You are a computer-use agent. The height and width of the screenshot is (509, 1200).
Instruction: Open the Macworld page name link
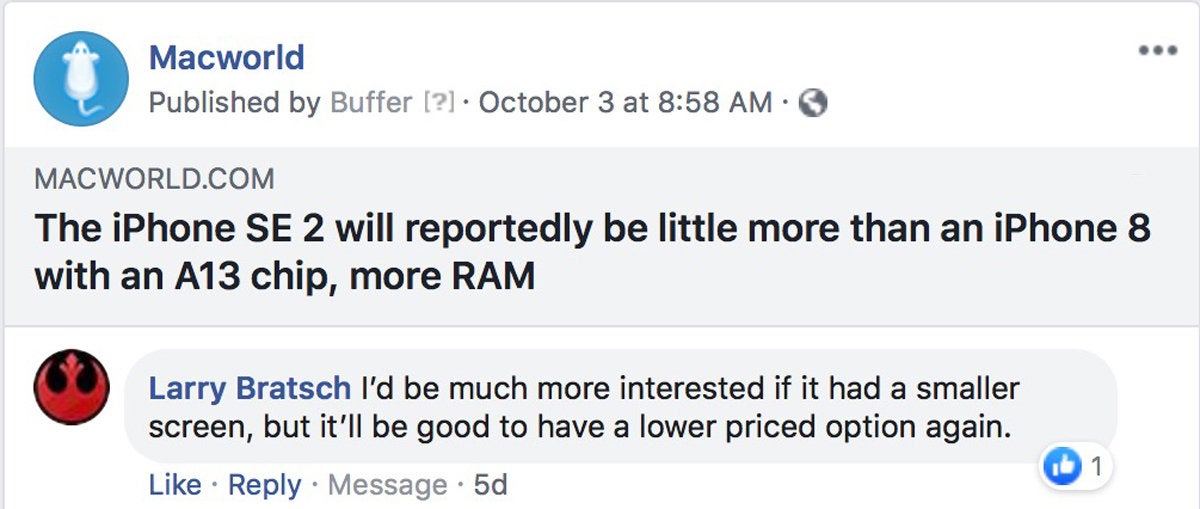227,57
